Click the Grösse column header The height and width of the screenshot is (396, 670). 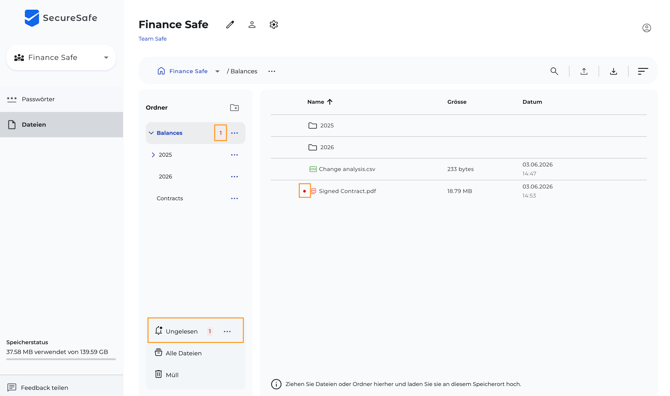pos(457,102)
